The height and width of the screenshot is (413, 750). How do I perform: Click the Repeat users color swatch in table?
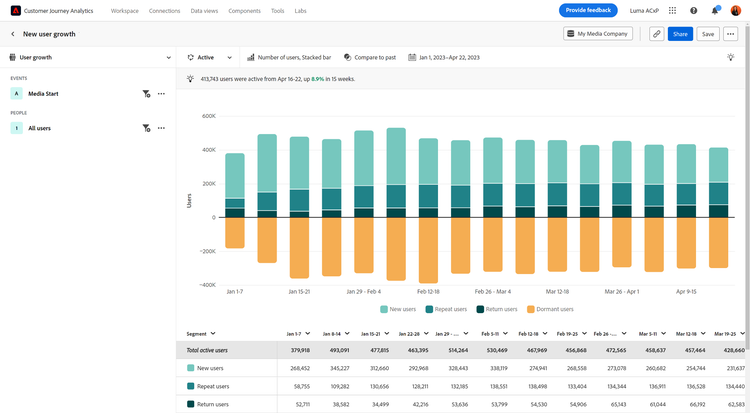(x=191, y=386)
